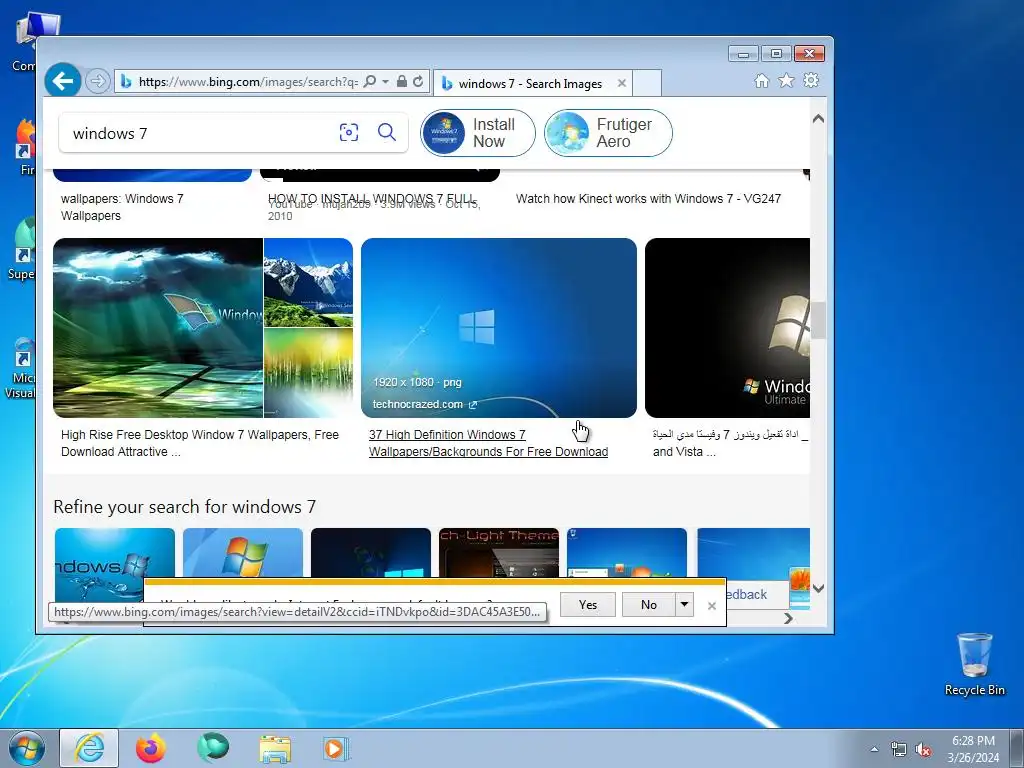Screen dimensions: 1024x768
Task: Click the Feedback link at page bottom
Action: click(746, 594)
